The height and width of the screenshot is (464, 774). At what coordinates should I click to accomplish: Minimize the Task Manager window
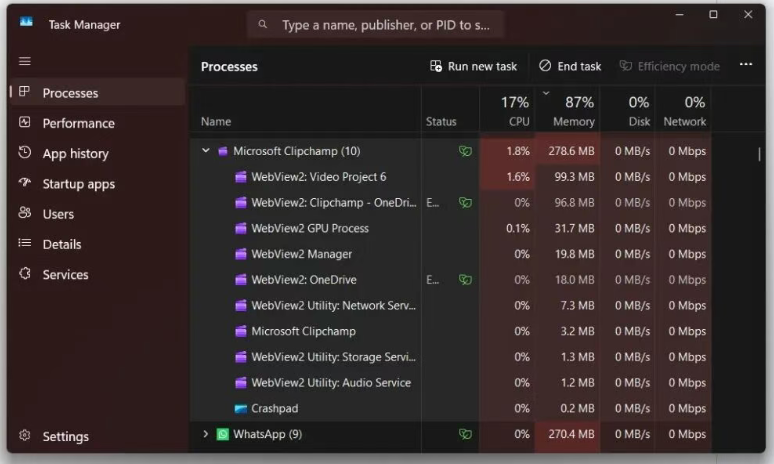point(680,15)
